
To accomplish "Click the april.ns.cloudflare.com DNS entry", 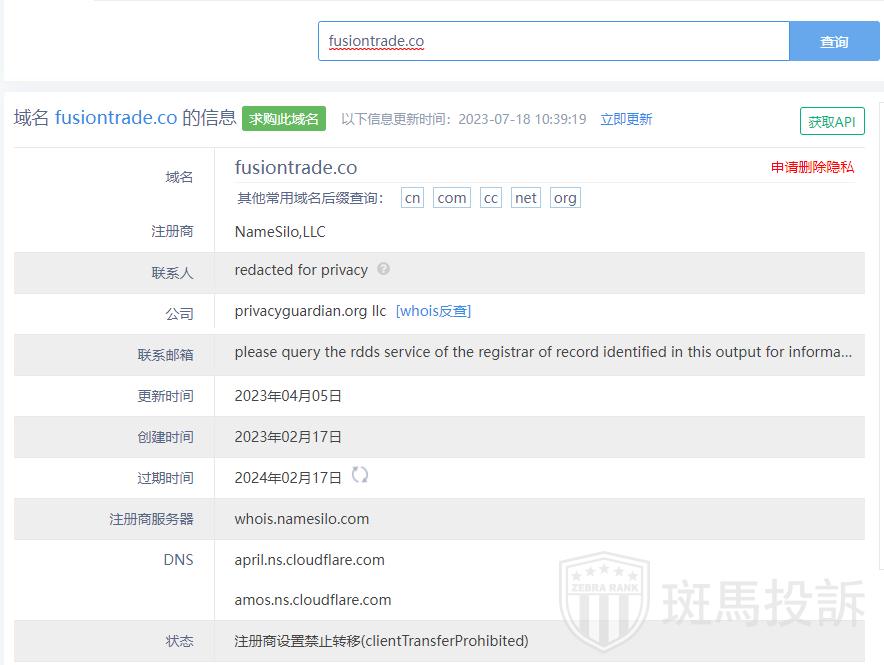I will coord(309,560).
